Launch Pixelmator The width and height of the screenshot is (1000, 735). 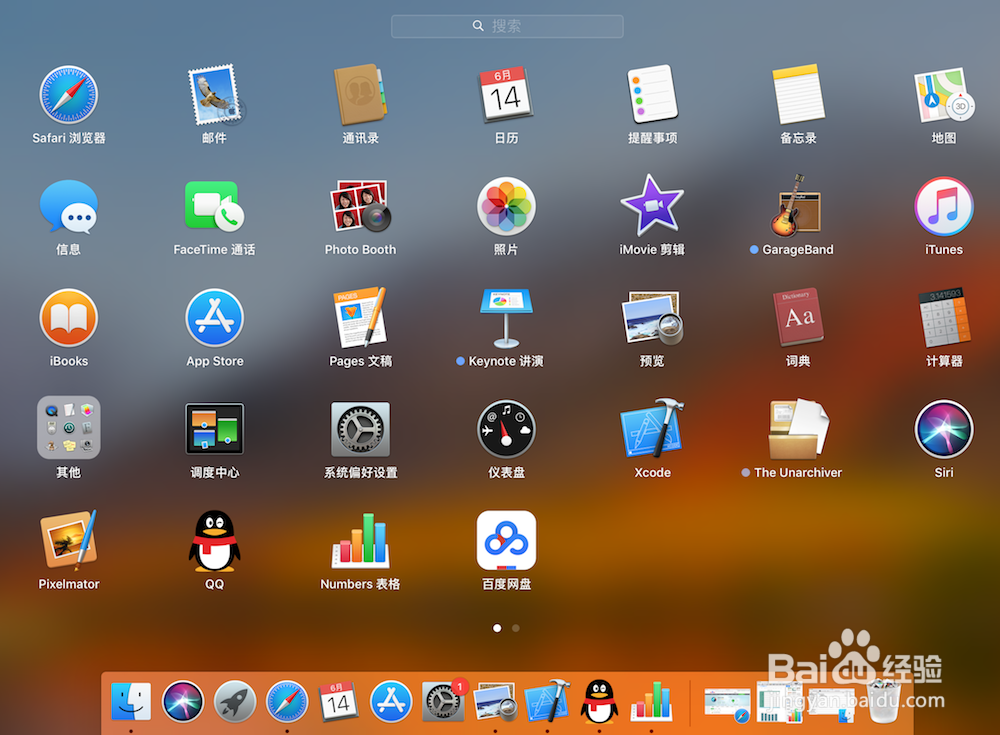tap(68, 540)
